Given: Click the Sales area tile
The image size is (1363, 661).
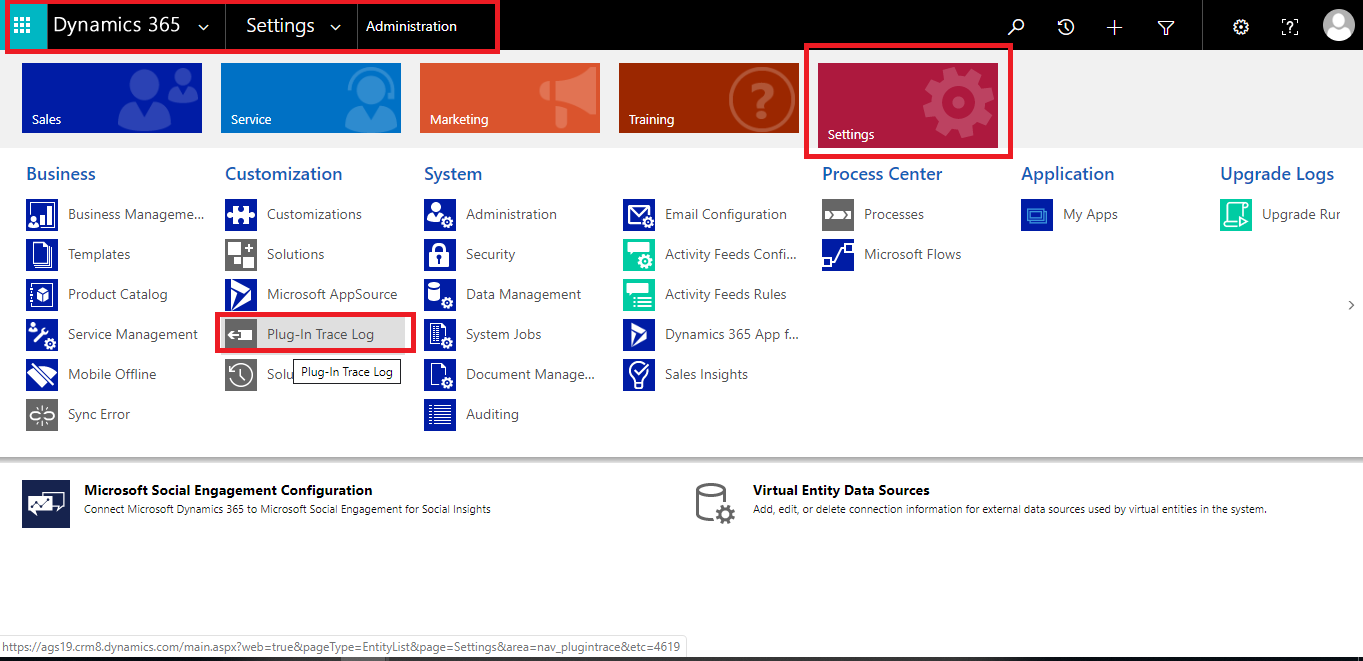Looking at the screenshot, I should click(111, 97).
